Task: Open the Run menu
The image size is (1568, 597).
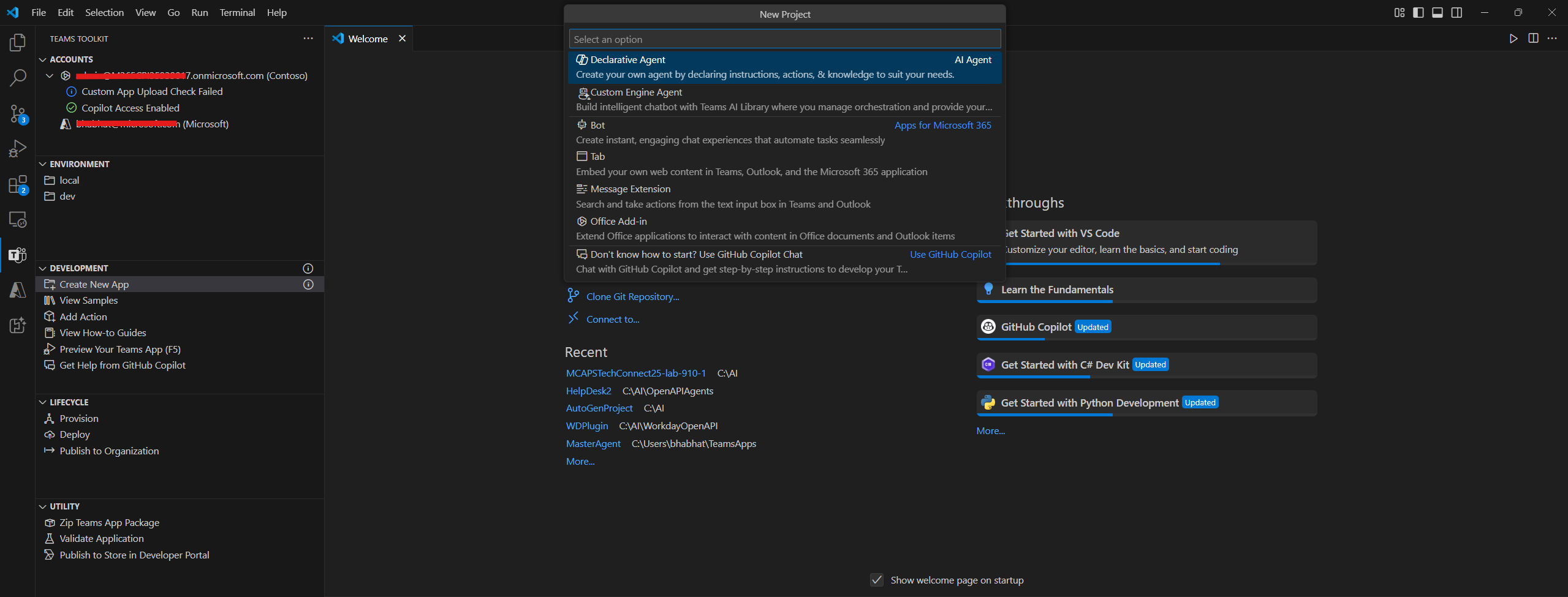Action: pos(200,12)
